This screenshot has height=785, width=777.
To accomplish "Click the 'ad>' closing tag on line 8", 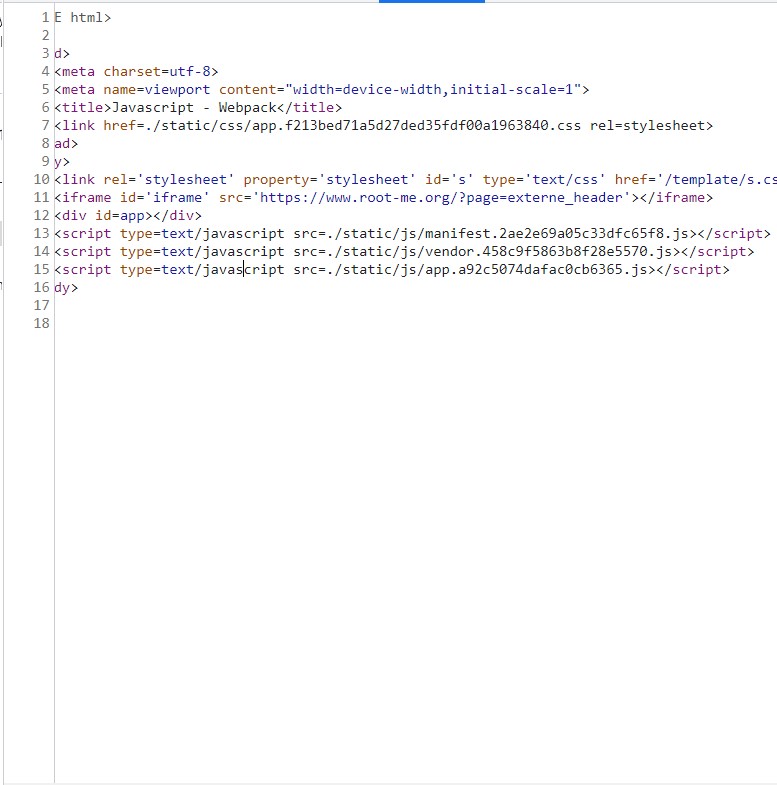I will pyautogui.click(x=66, y=144).
